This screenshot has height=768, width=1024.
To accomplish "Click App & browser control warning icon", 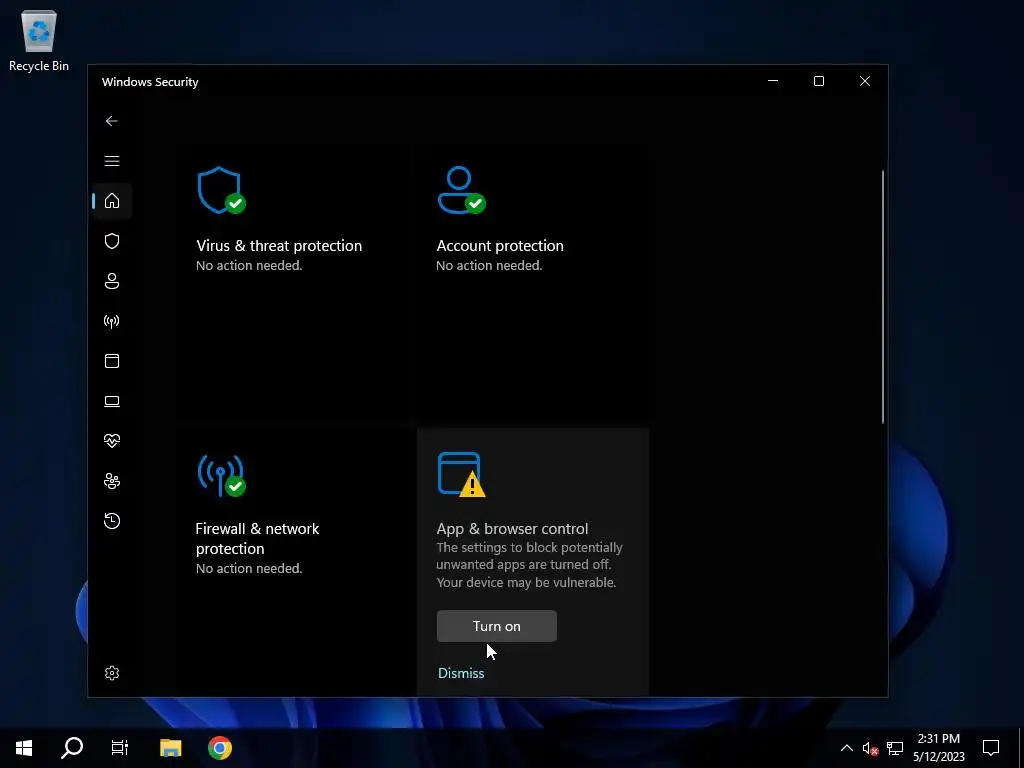I will click(461, 475).
